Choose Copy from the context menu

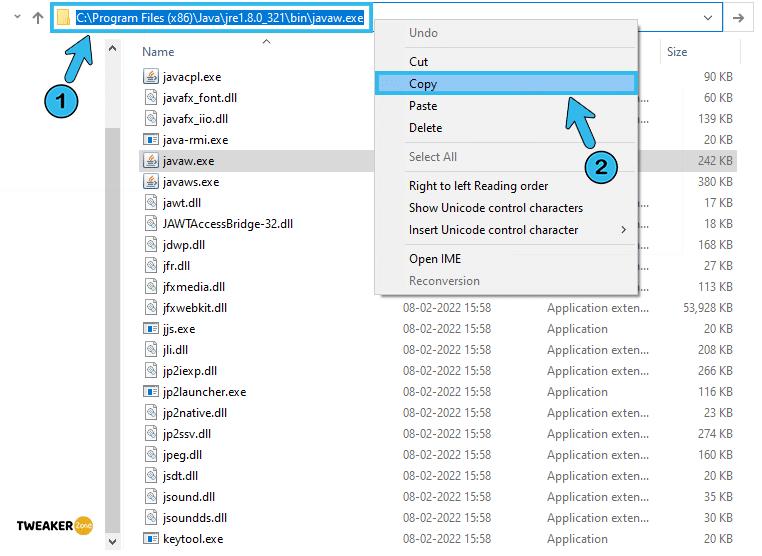[505, 84]
